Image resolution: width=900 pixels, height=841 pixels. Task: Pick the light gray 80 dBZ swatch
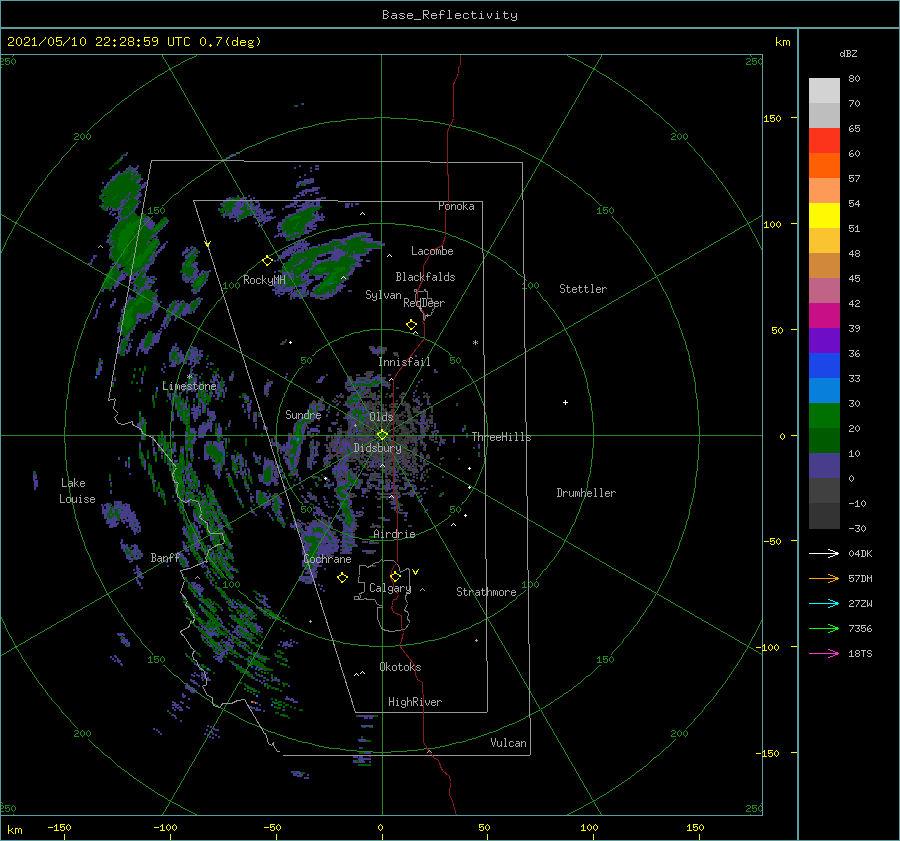(x=824, y=91)
